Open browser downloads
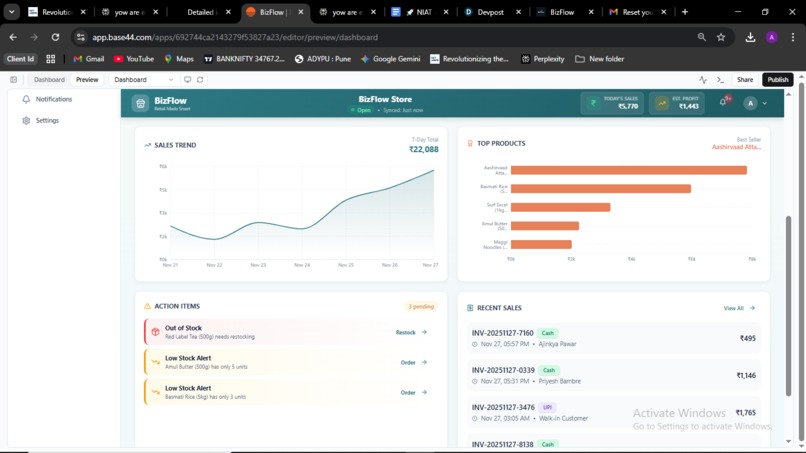The height and width of the screenshot is (453, 806). (750, 37)
